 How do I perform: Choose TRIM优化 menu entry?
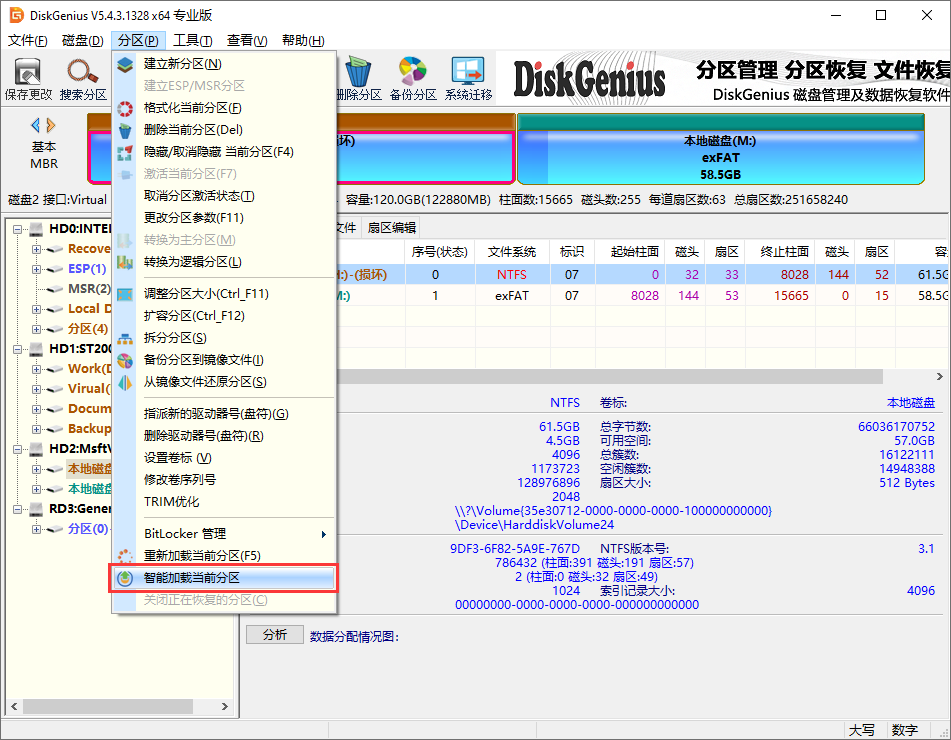(223, 502)
